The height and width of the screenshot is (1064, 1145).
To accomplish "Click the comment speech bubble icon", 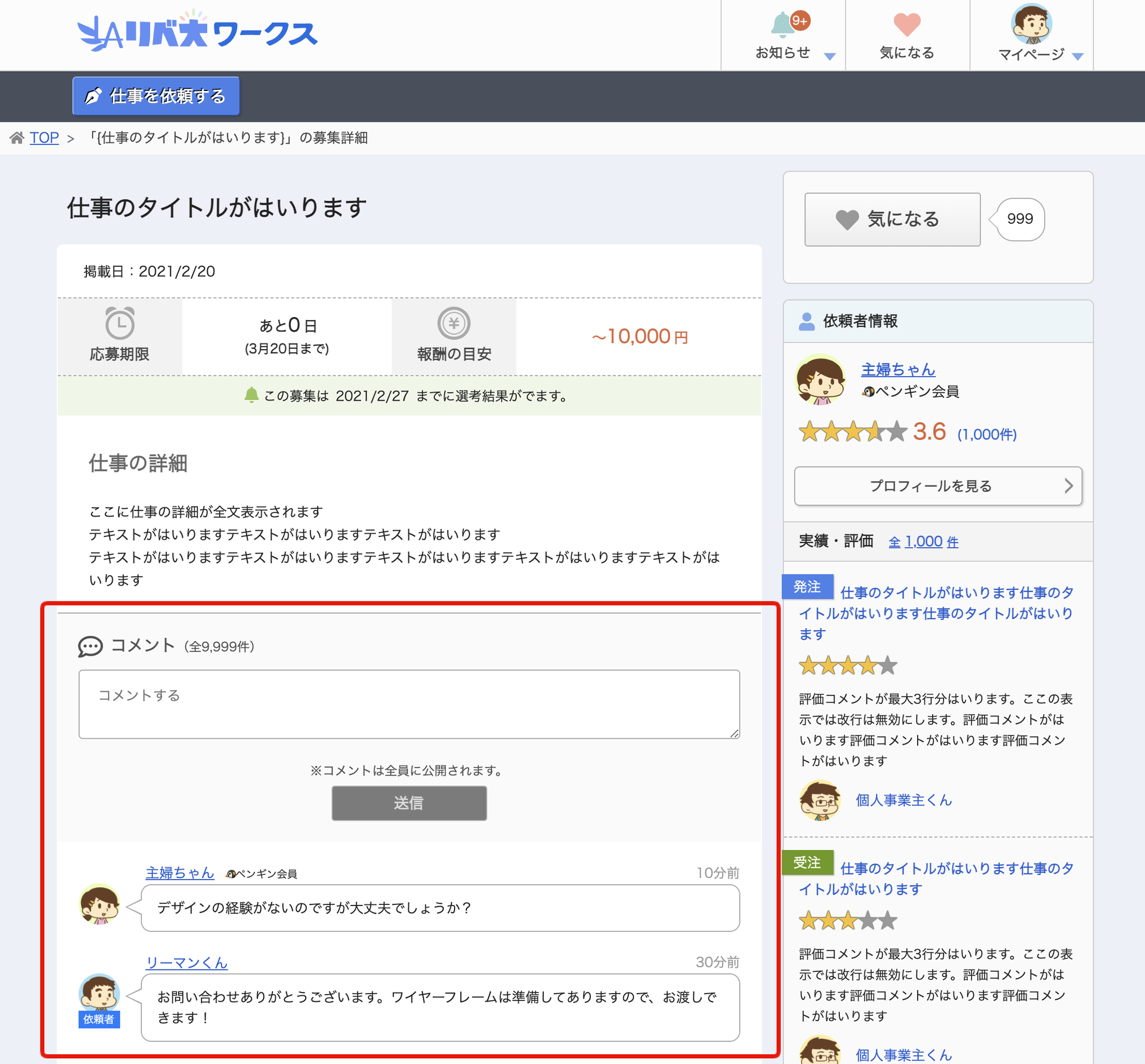I will [90, 646].
